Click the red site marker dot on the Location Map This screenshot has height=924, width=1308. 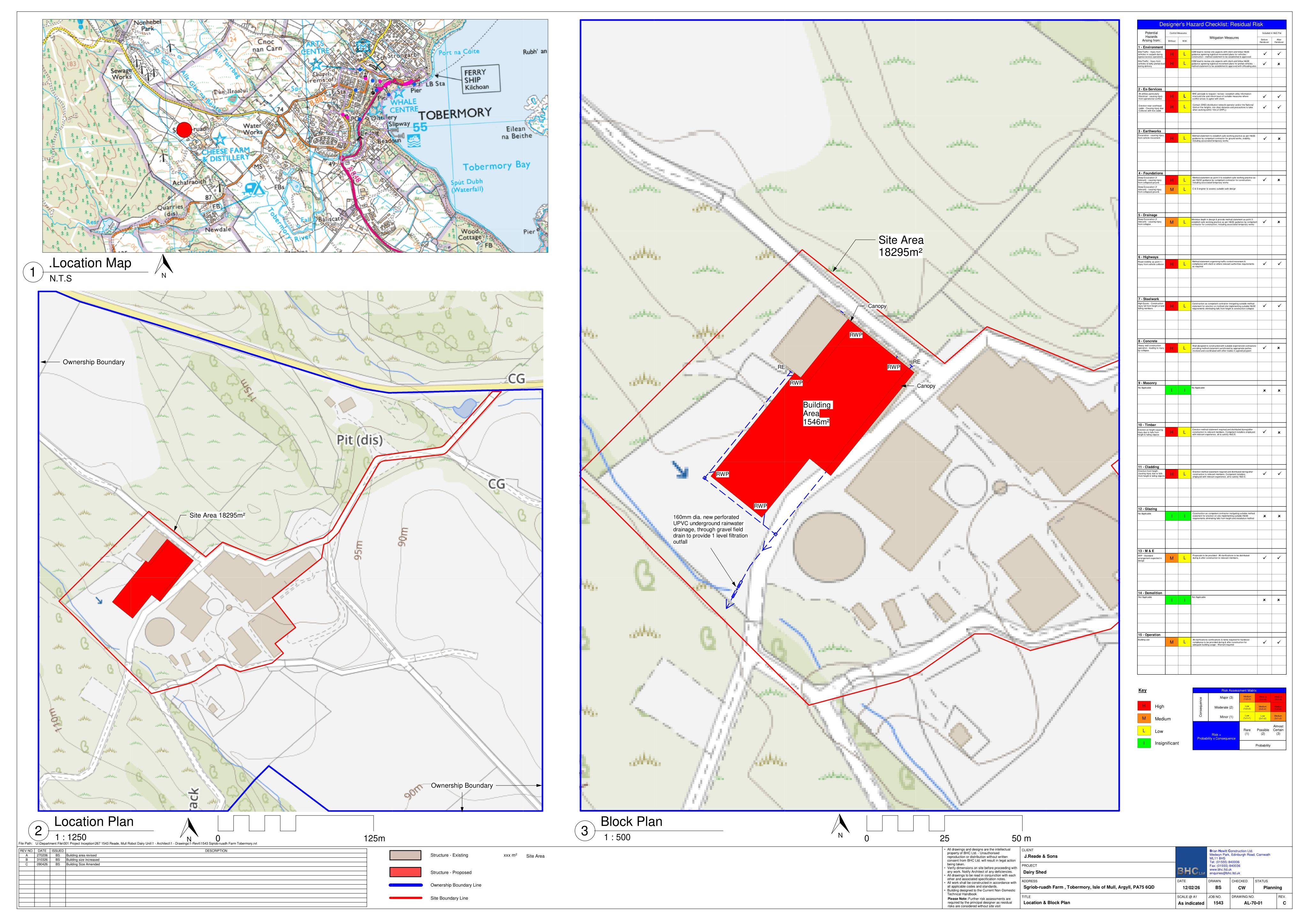pyautogui.click(x=184, y=130)
